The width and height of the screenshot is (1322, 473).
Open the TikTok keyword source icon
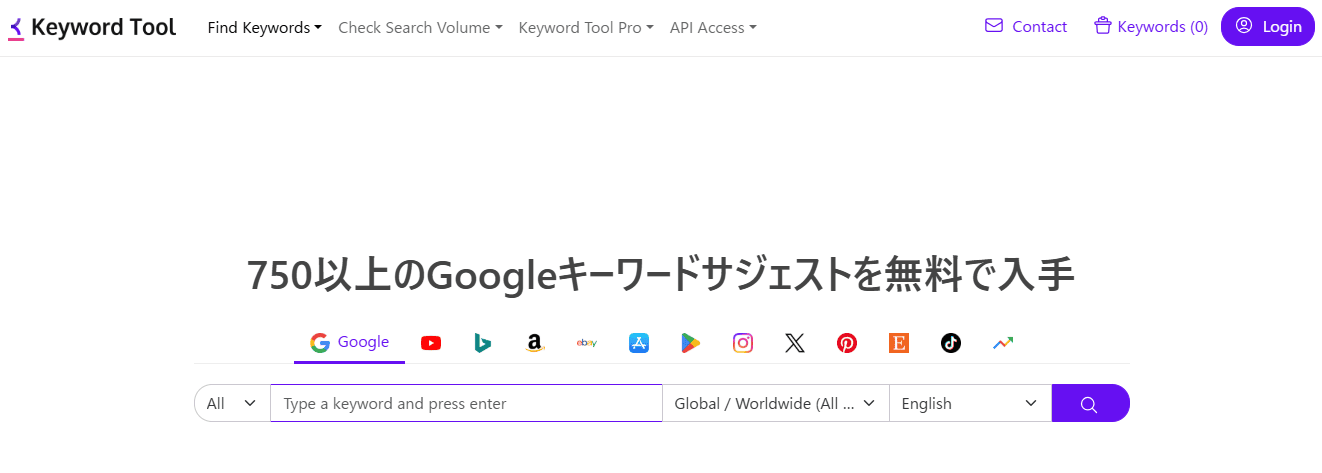(951, 343)
